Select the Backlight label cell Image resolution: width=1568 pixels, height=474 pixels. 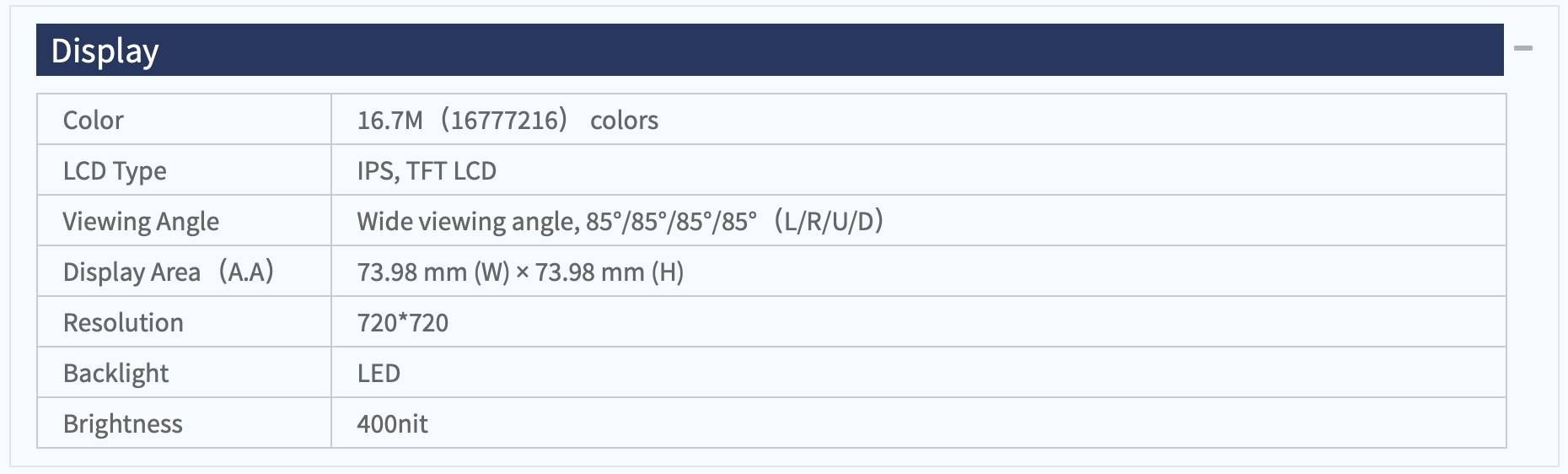pos(185,373)
